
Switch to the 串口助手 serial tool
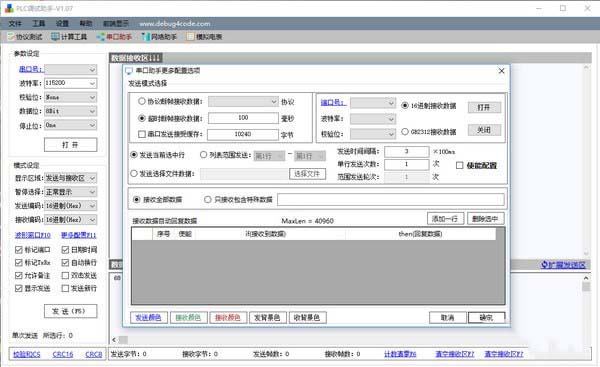pos(114,37)
